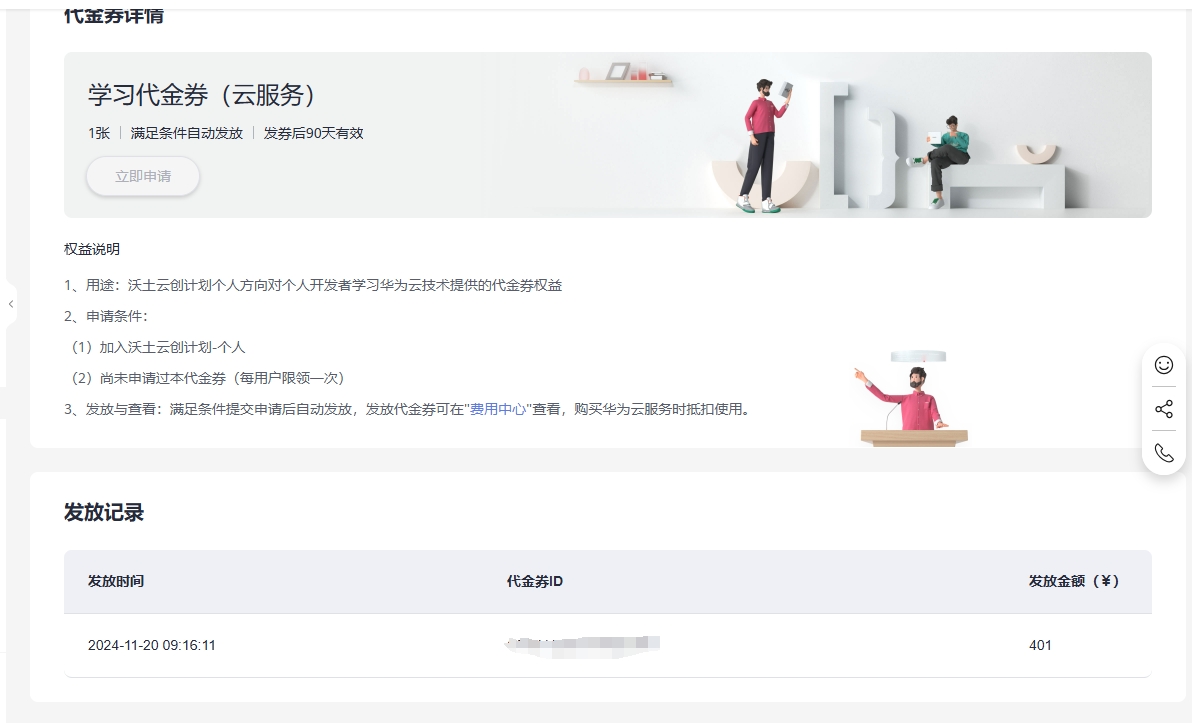Image resolution: width=1192 pixels, height=723 pixels.
Task: Click the 申请条件 line
Action: click(106, 317)
